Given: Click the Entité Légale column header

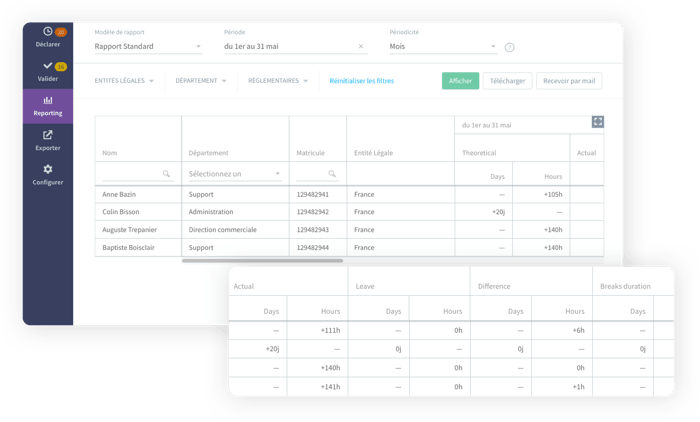Looking at the screenshot, I should tap(374, 153).
